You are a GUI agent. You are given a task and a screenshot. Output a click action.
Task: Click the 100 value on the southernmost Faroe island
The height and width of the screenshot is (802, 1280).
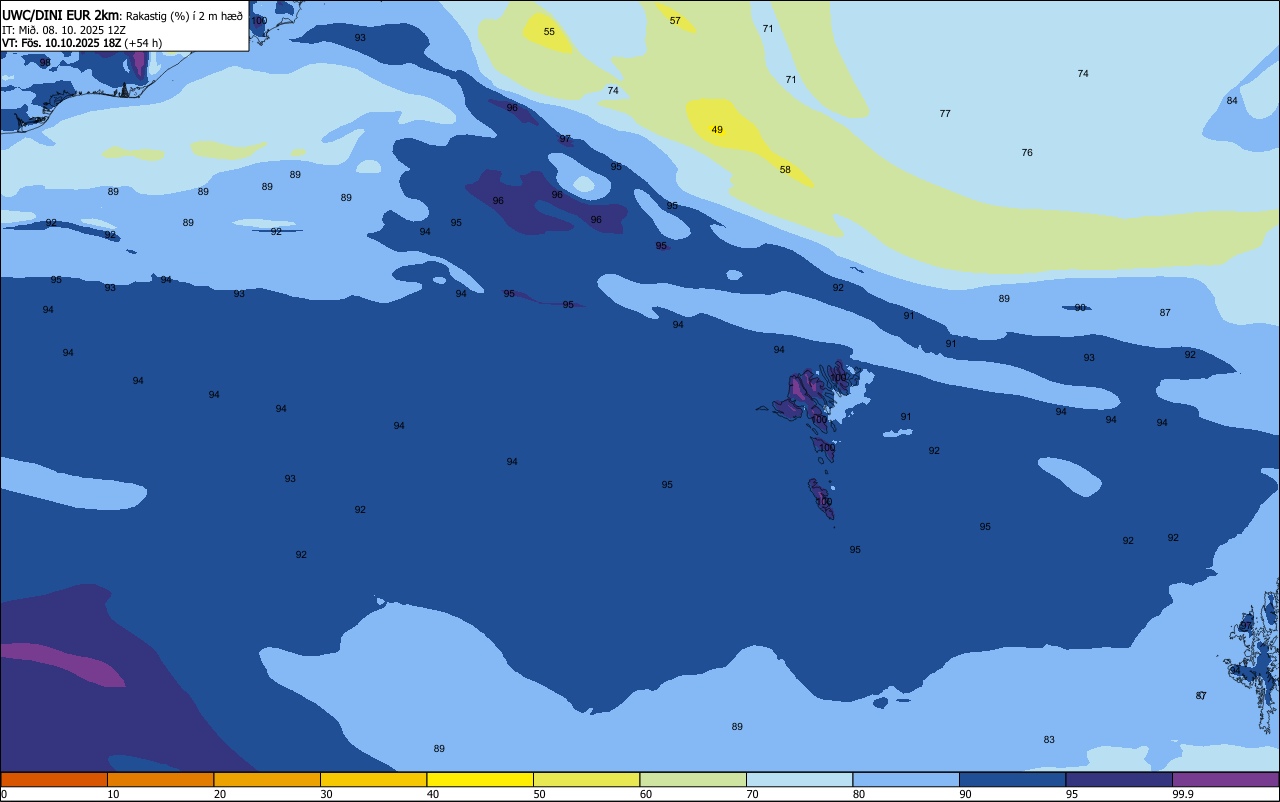pyautogui.click(x=824, y=502)
